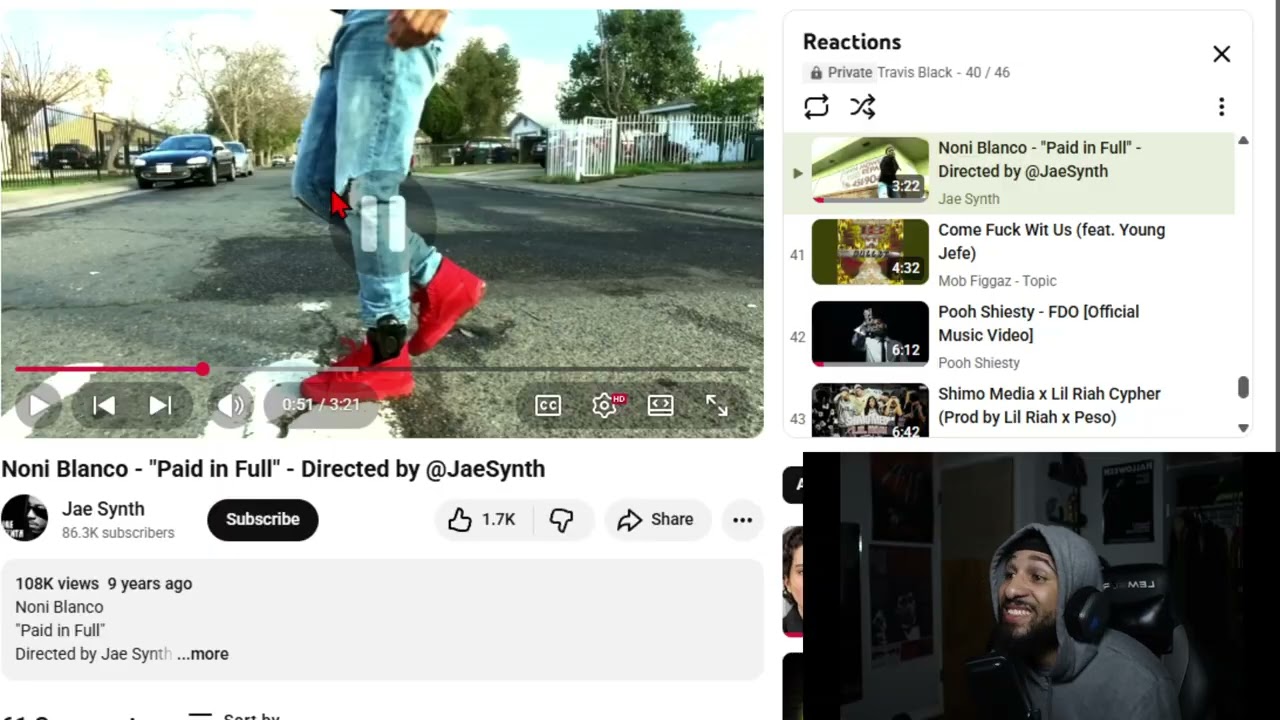Toggle shuffle playlist button

863,107
